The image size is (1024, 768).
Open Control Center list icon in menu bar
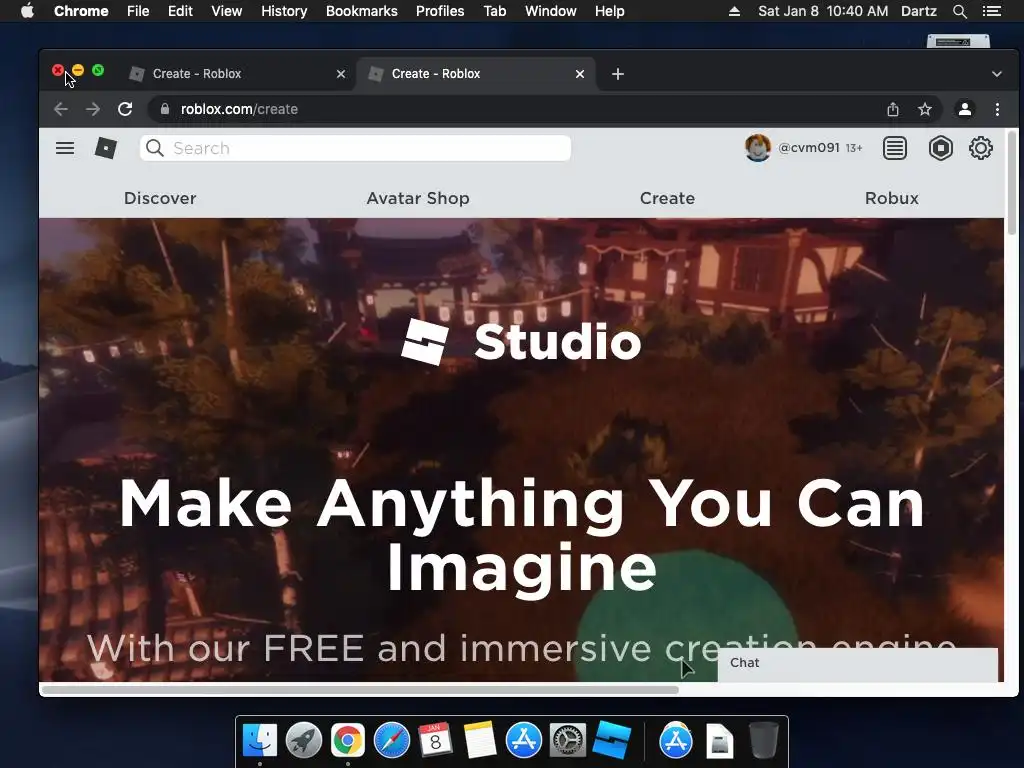pyautogui.click(x=991, y=11)
